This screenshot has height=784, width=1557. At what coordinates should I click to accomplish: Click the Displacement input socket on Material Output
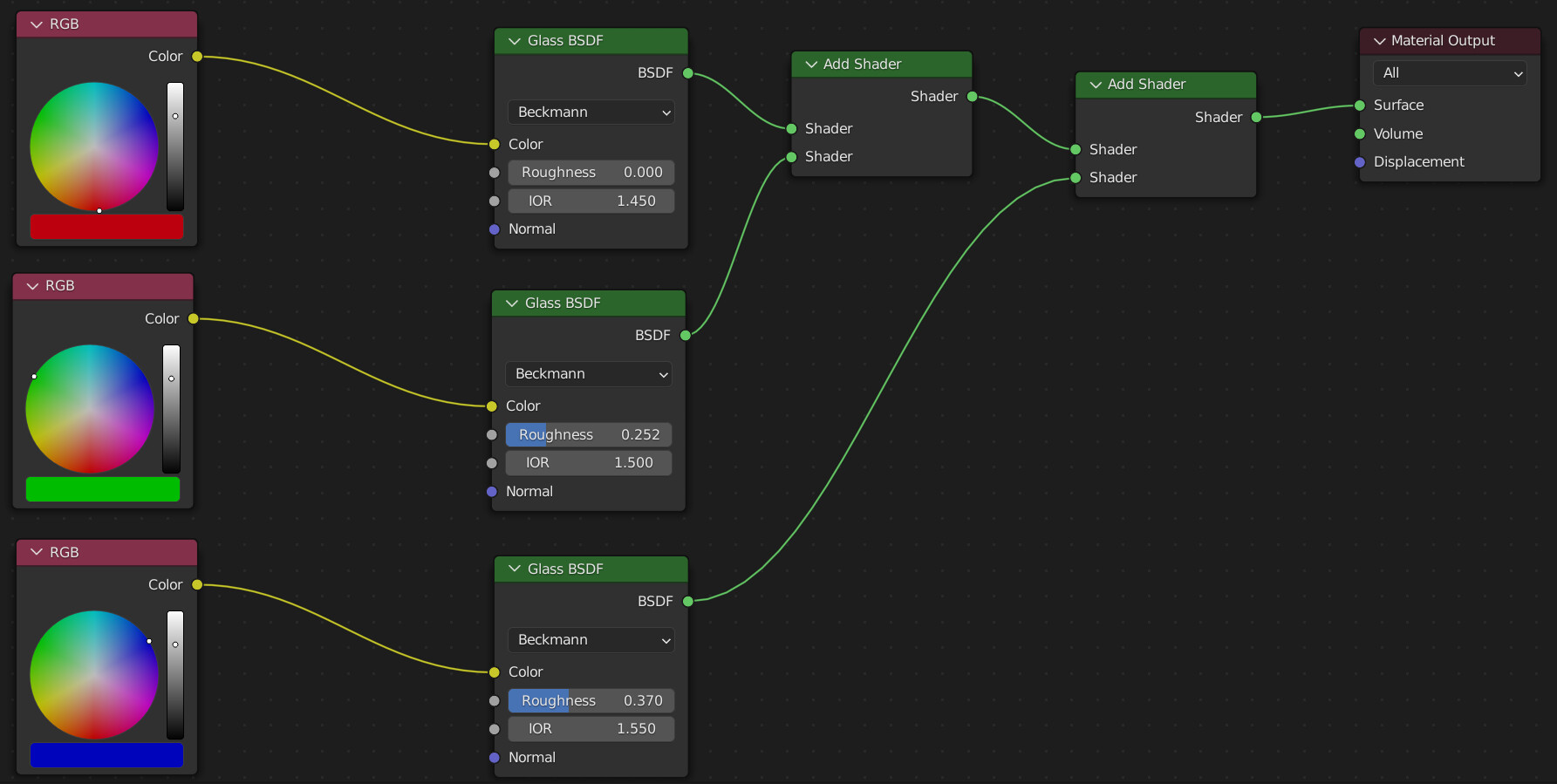pos(1360,162)
